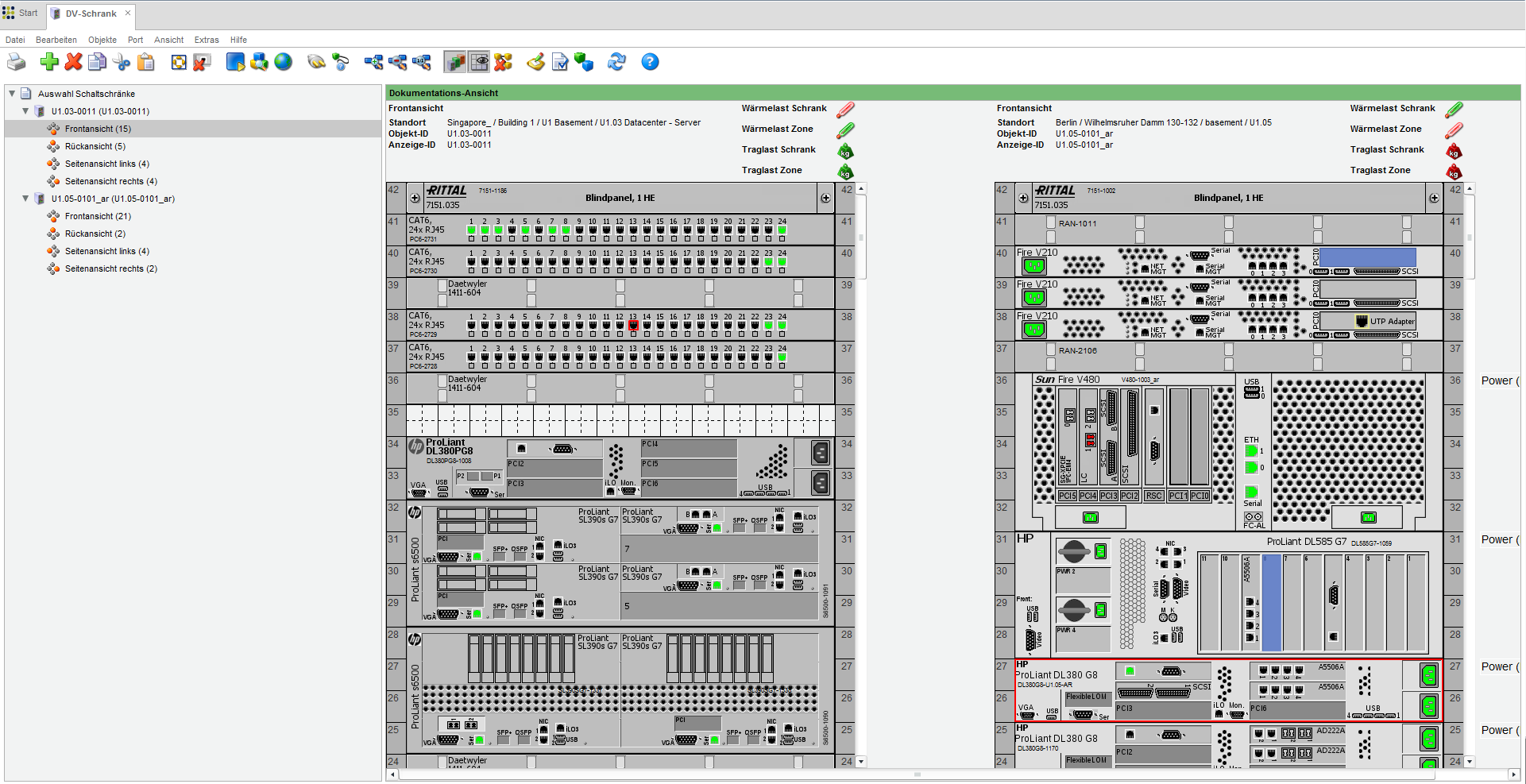Click the red X delete icon
Viewport: 1526px width, 784px height.
tap(74, 62)
